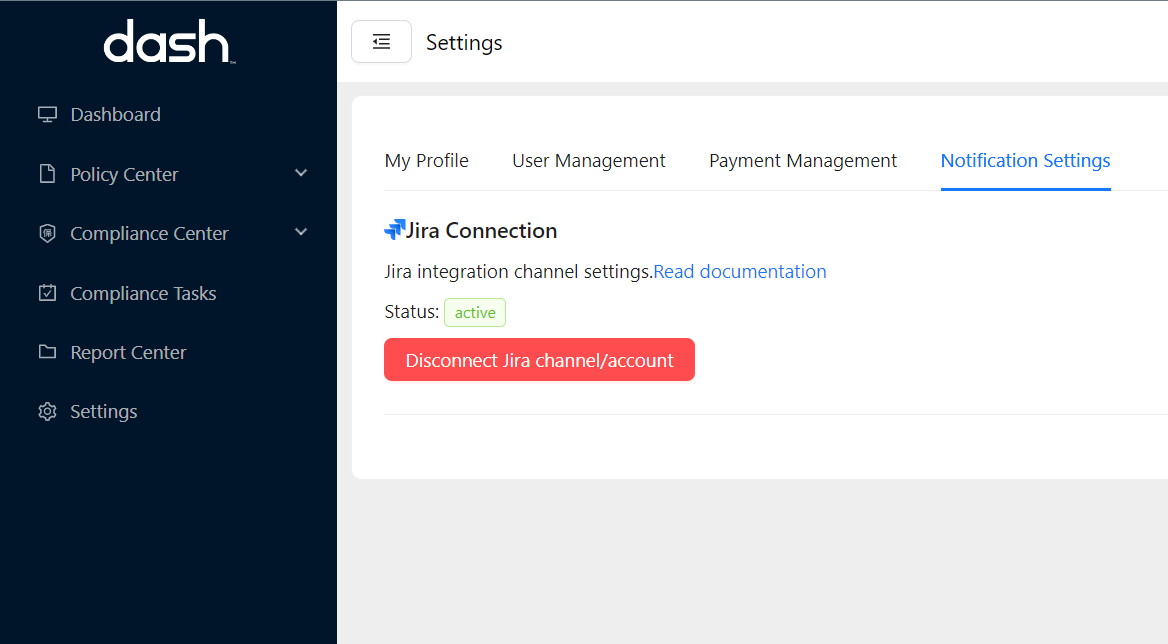Click the Jira Connection heading text
Screen dimensions: 1168x644
point(482,230)
